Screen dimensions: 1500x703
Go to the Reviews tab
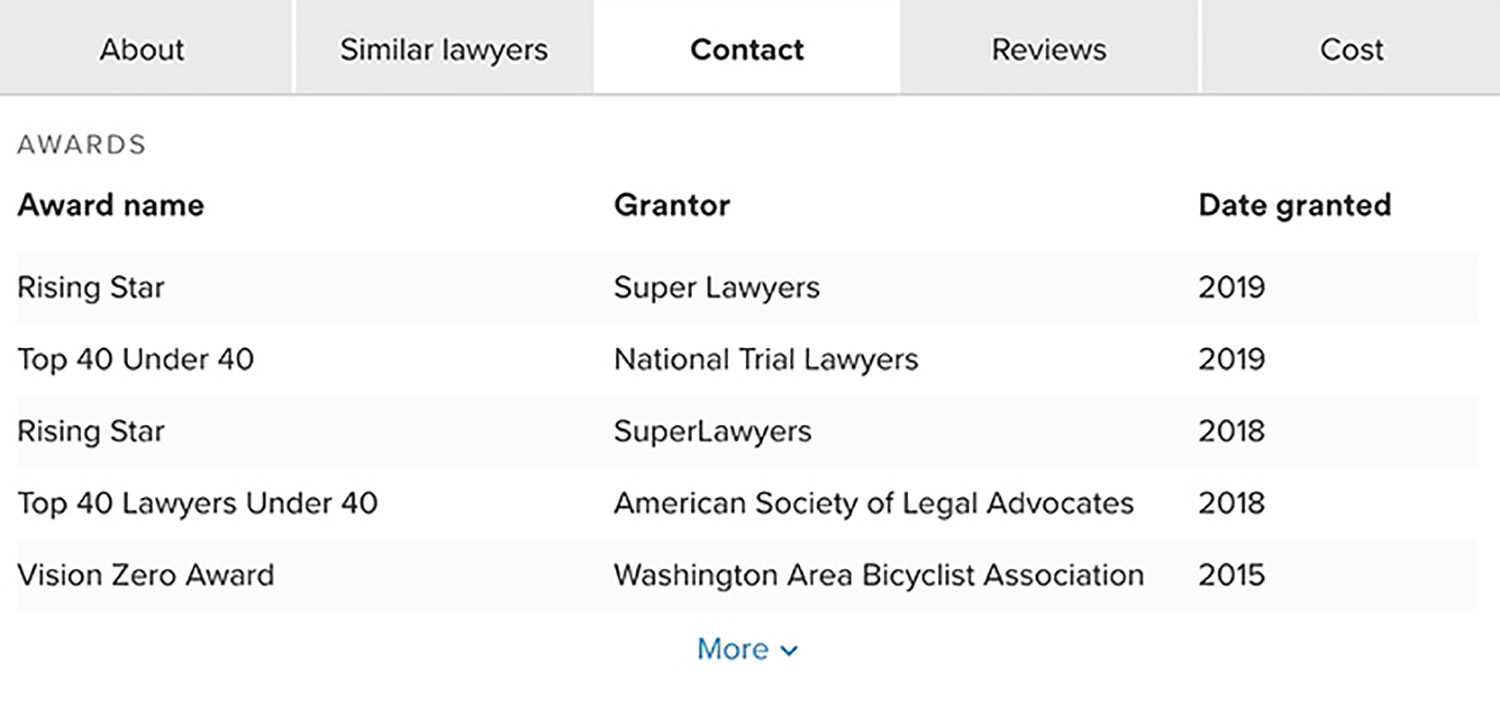pyautogui.click(x=1049, y=49)
